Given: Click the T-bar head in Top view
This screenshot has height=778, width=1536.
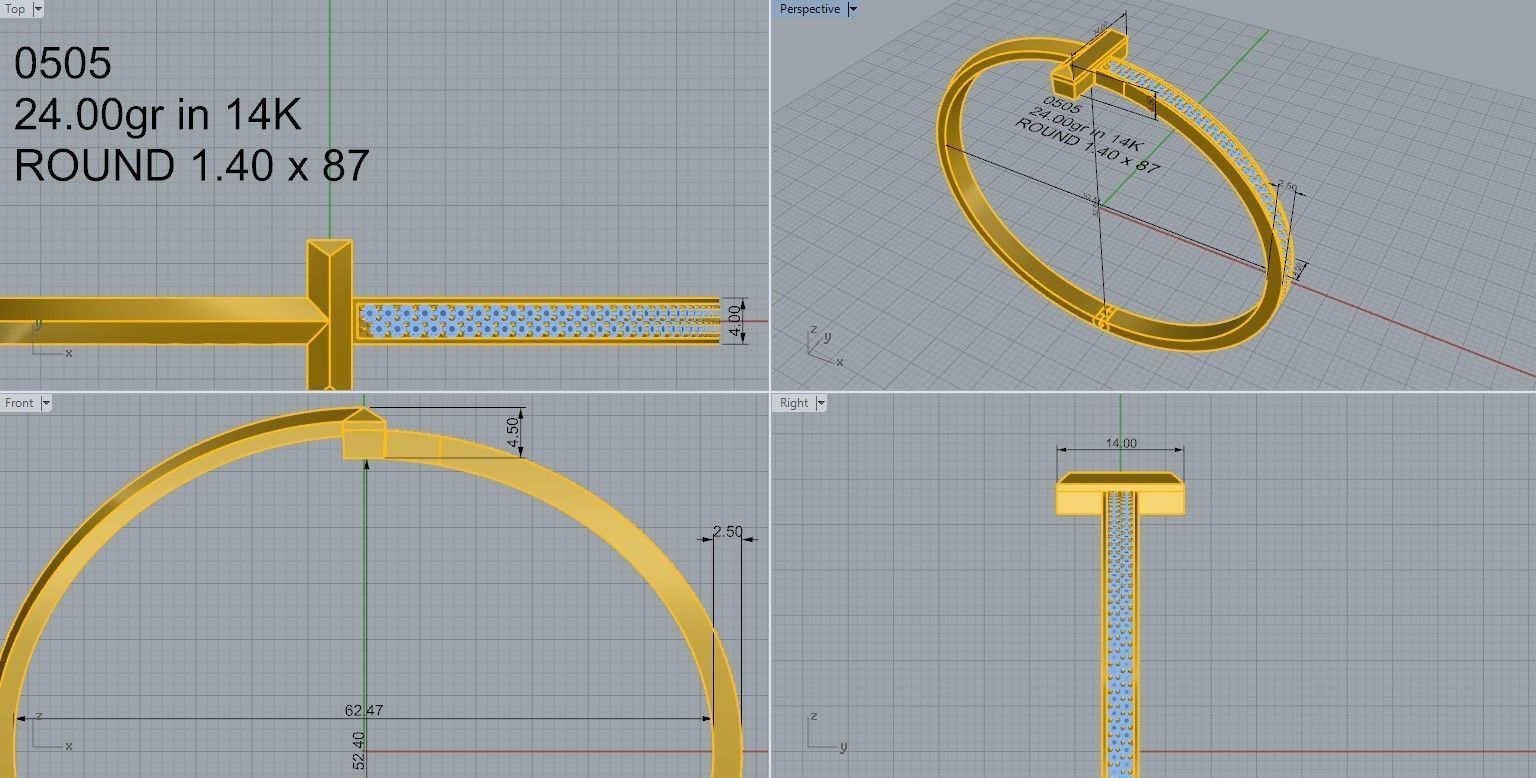Looking at the screenshot, I should tap(330, 314).
